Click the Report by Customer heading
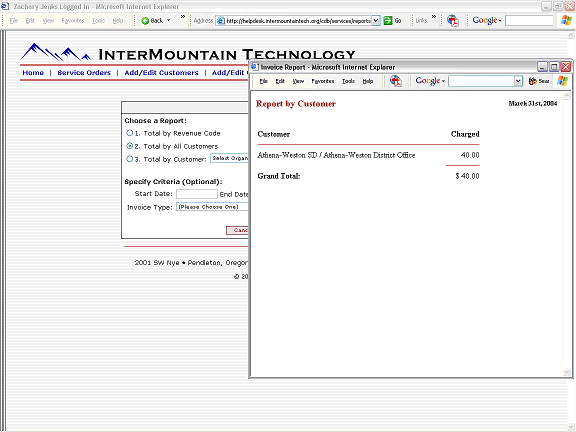Screen dimensions: 576x432 (x=296, y=104)
